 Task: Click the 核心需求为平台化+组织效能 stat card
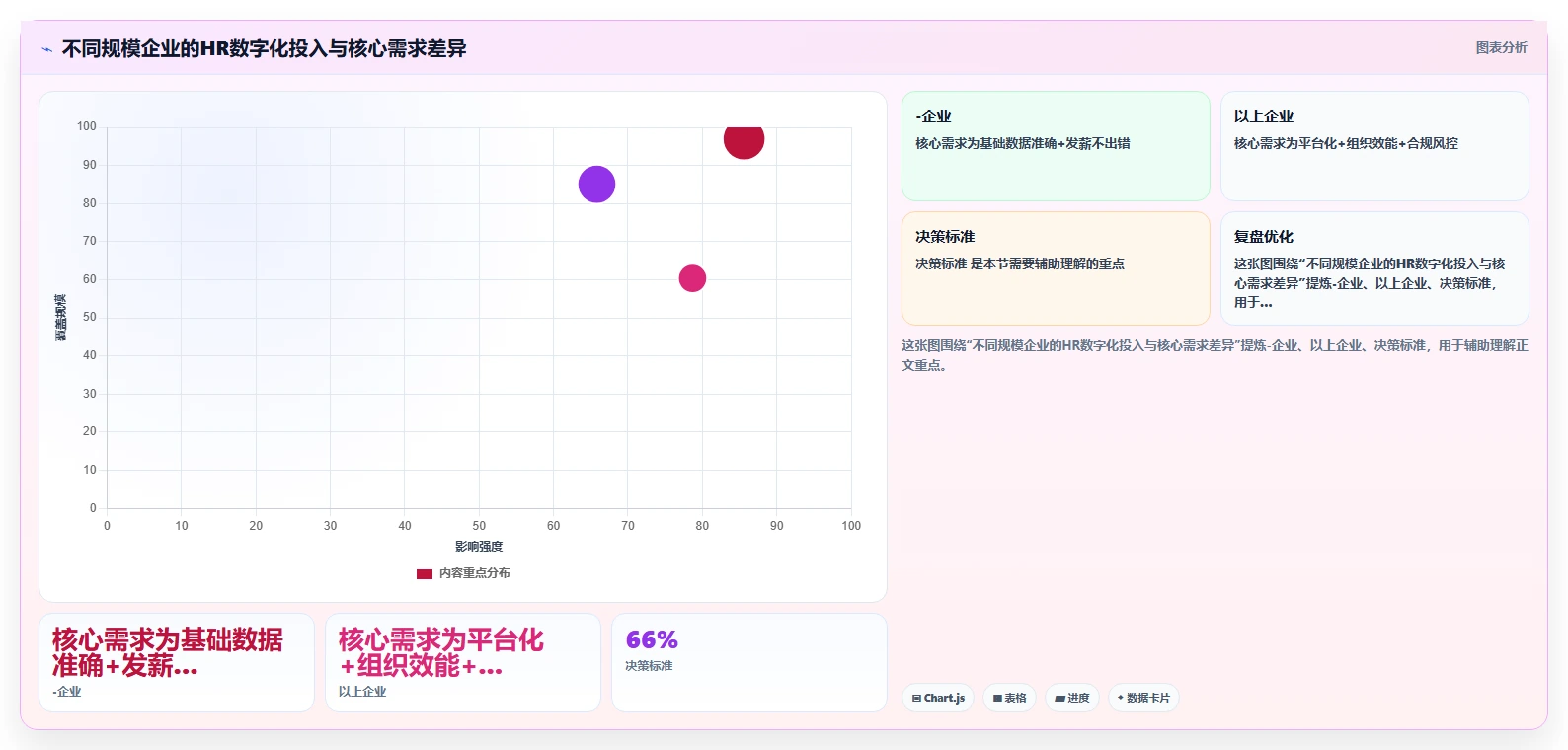pyautogui.click(x=463, y=662)
